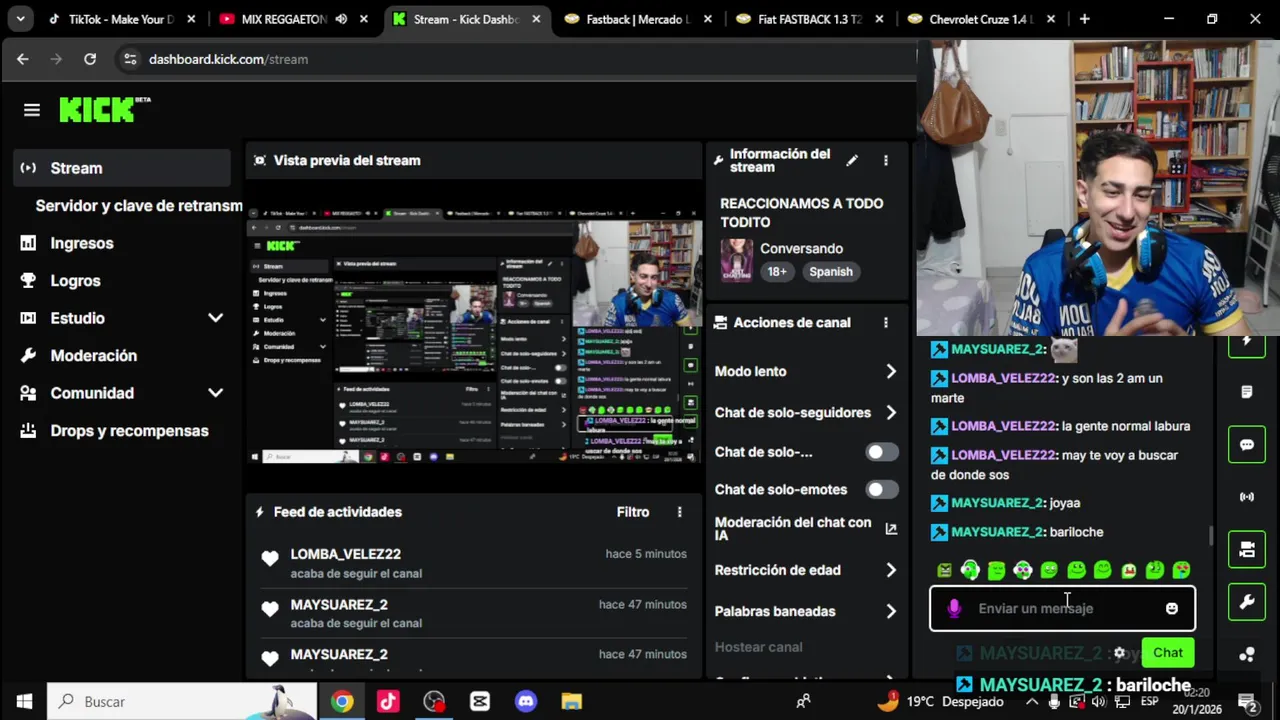The width and height of the screenshot is (1280, 720).
Task: Open Chat de solo-seguidores settings
Action: point(806,413)
